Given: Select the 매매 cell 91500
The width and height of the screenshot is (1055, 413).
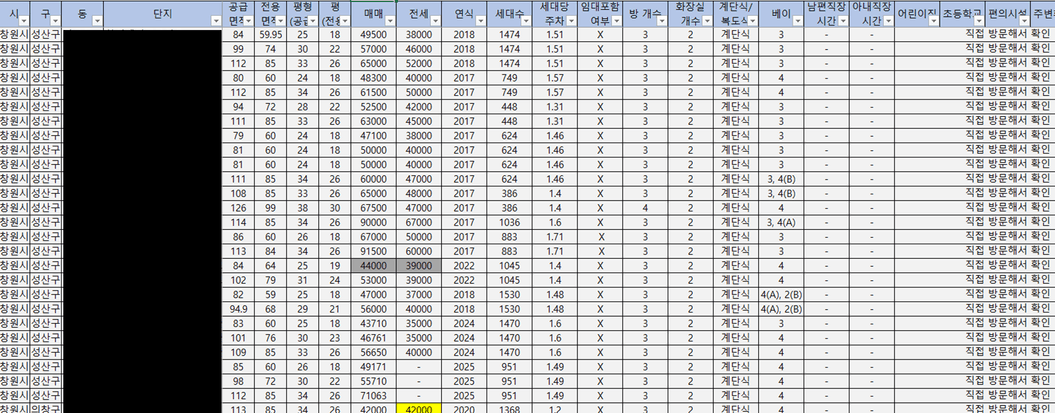Looking at the screenshot, I should click(x=374, y=251).
